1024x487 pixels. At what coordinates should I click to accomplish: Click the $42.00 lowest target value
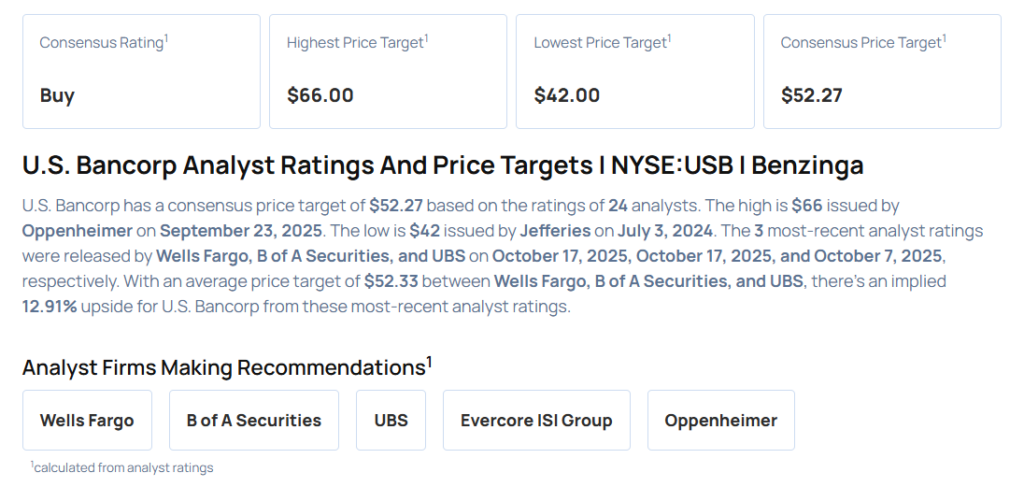(567, 96)
